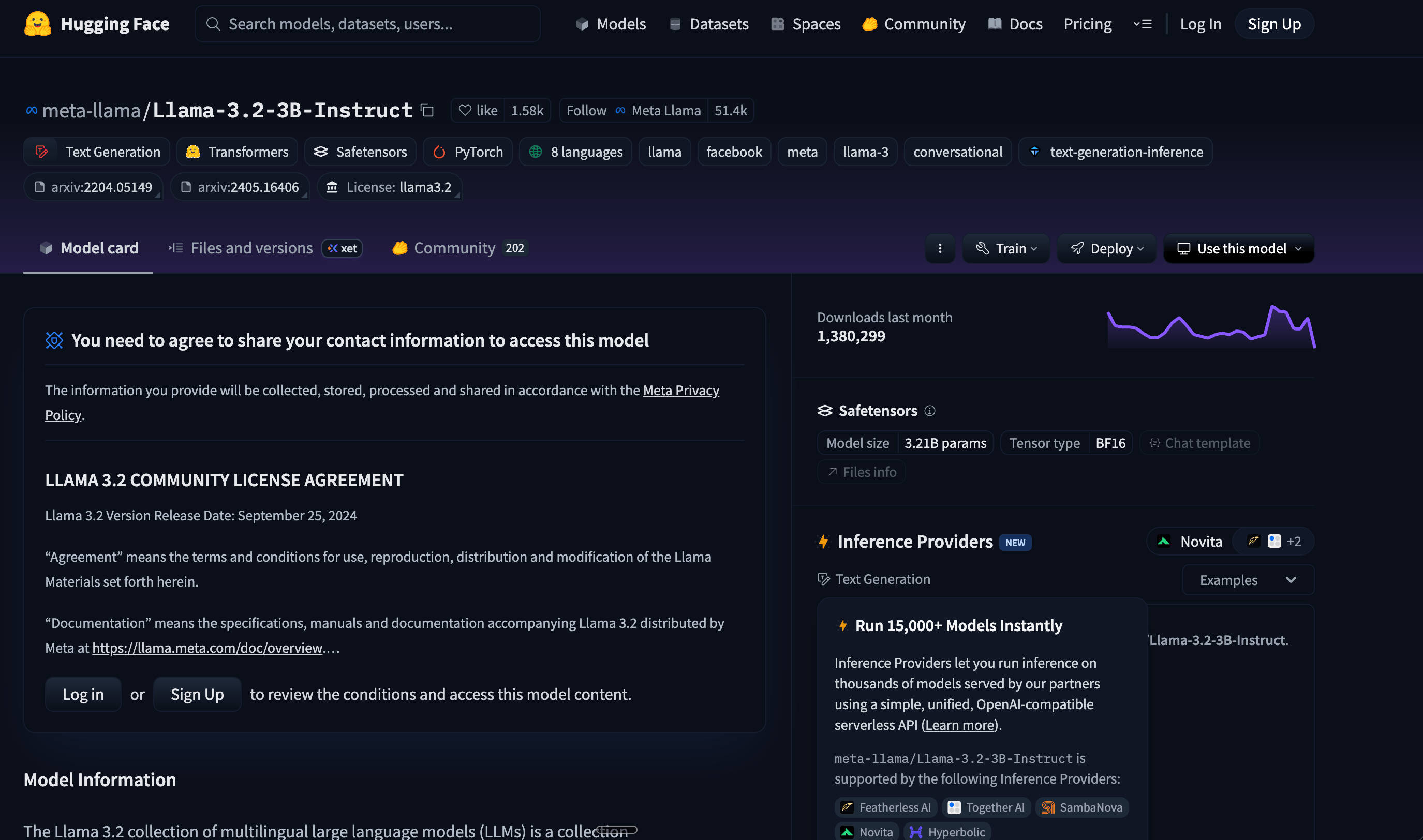Click the heart like icon
Viewport: 1423px width, 840px height.
pyautogui.click(x=465, y=110)
